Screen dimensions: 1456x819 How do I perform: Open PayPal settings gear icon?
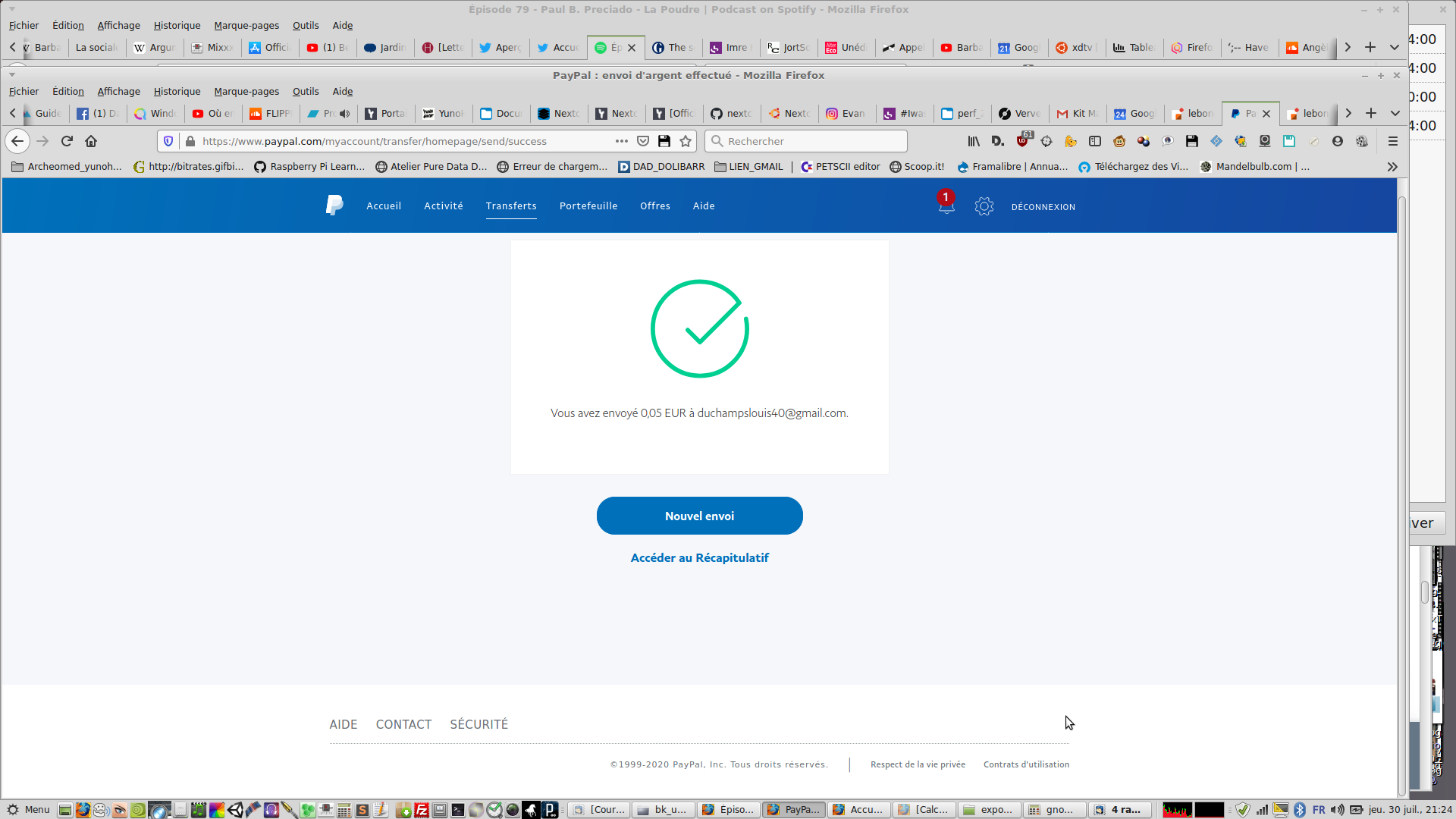[x=984, y=206]
